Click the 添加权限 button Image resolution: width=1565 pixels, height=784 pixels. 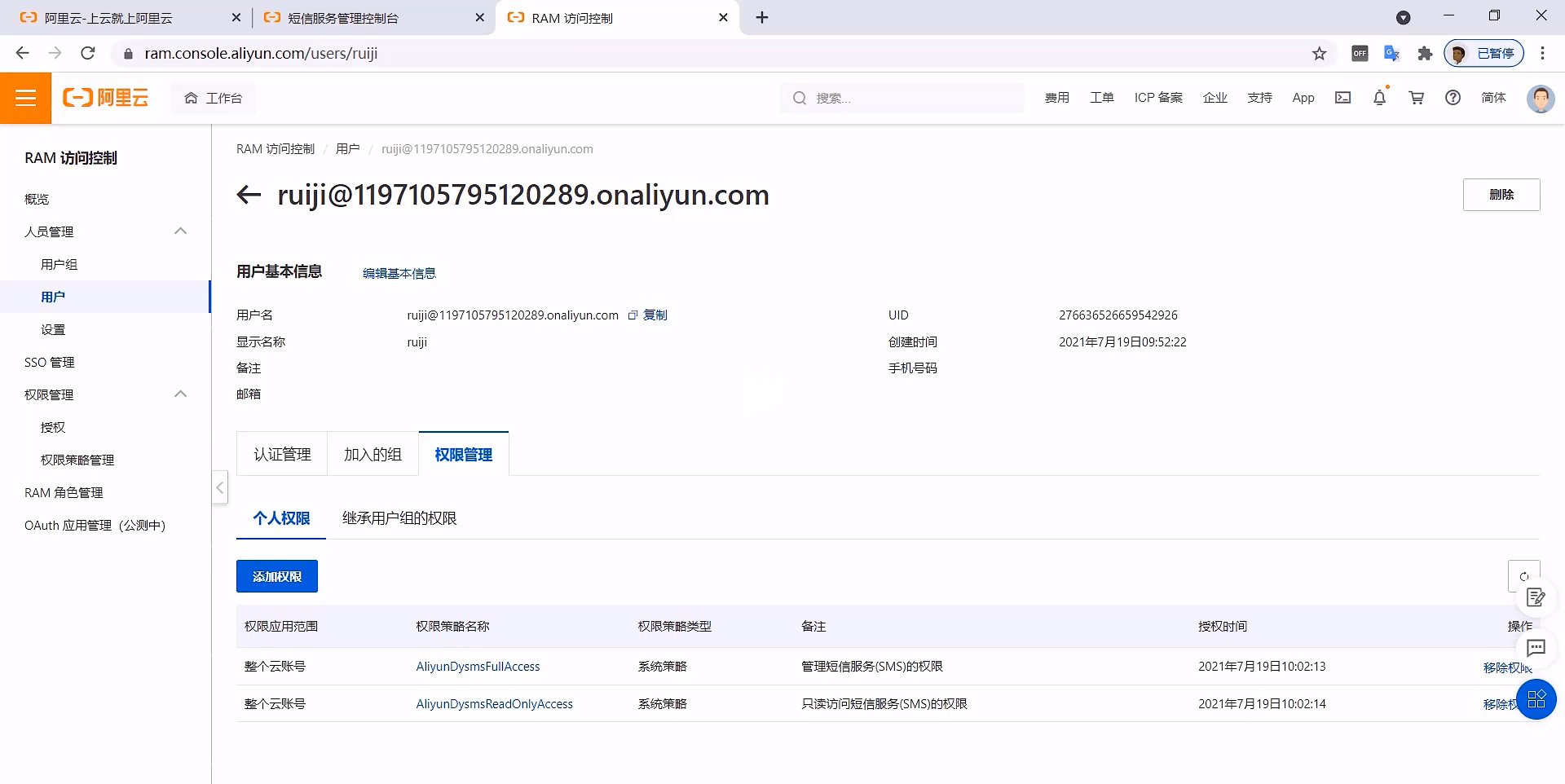(277, 576)
